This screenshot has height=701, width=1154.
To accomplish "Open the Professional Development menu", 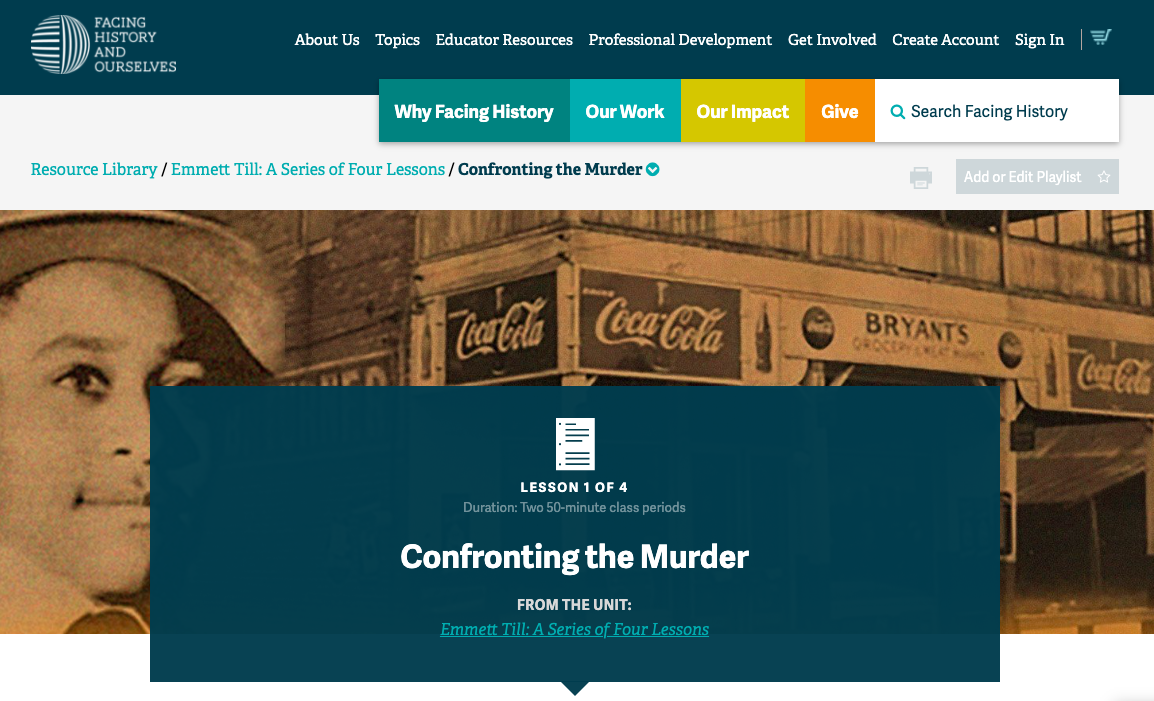I will (680, 40).
